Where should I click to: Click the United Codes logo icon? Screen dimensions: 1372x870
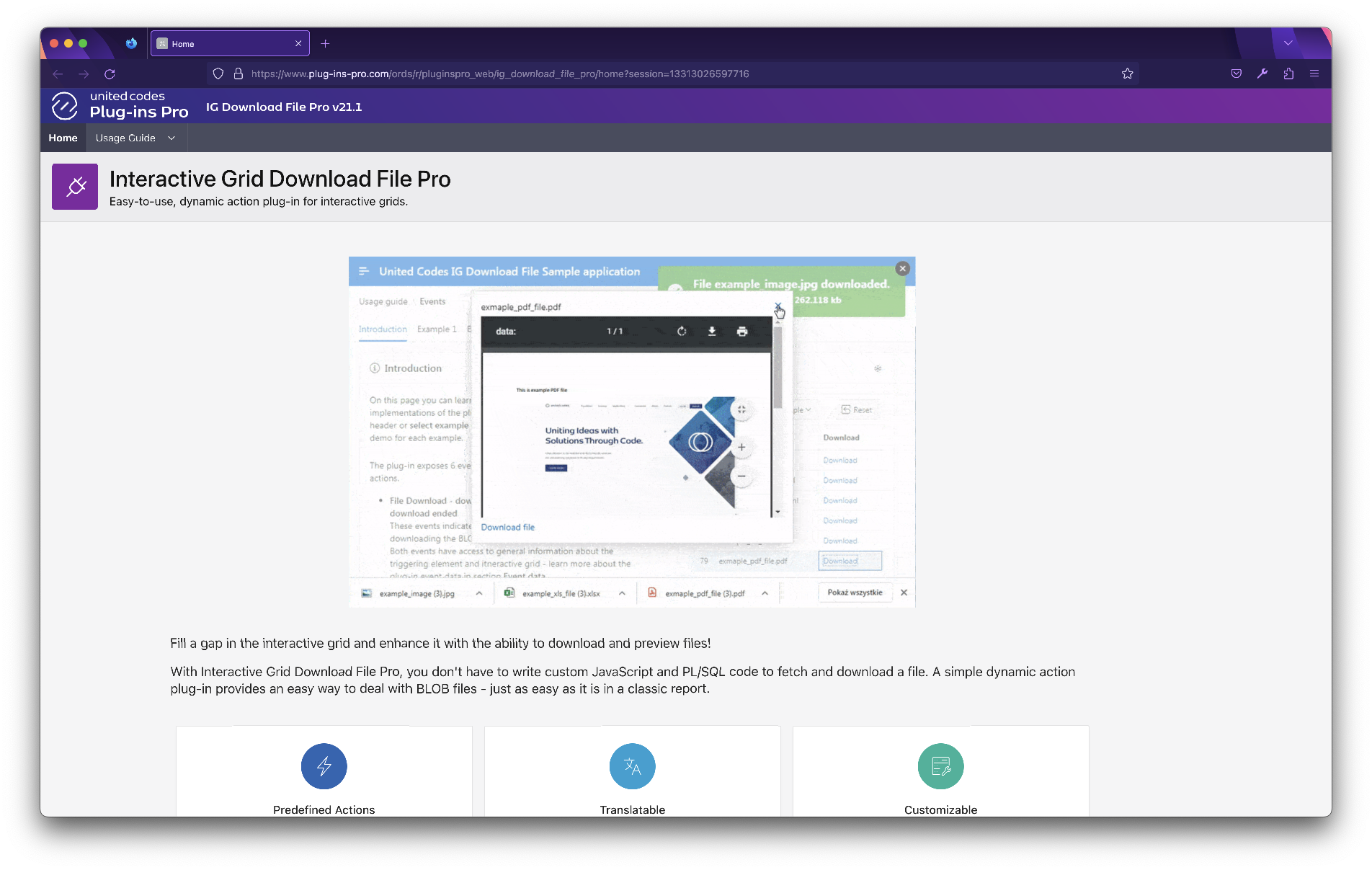(65, 106)
